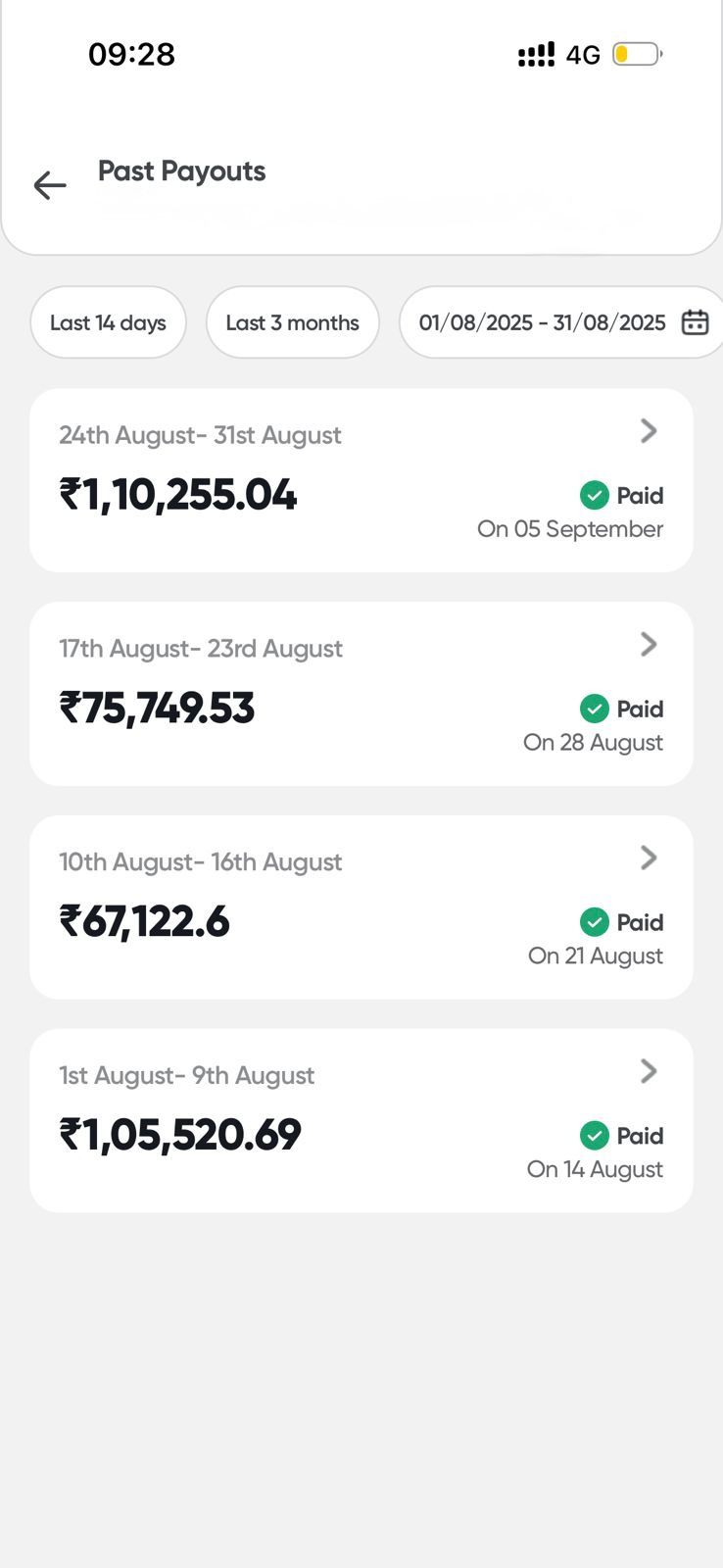Expand 10th August- 16th August payout chevron
Viewport: 723px width, 1568px height.
point(649,857)
